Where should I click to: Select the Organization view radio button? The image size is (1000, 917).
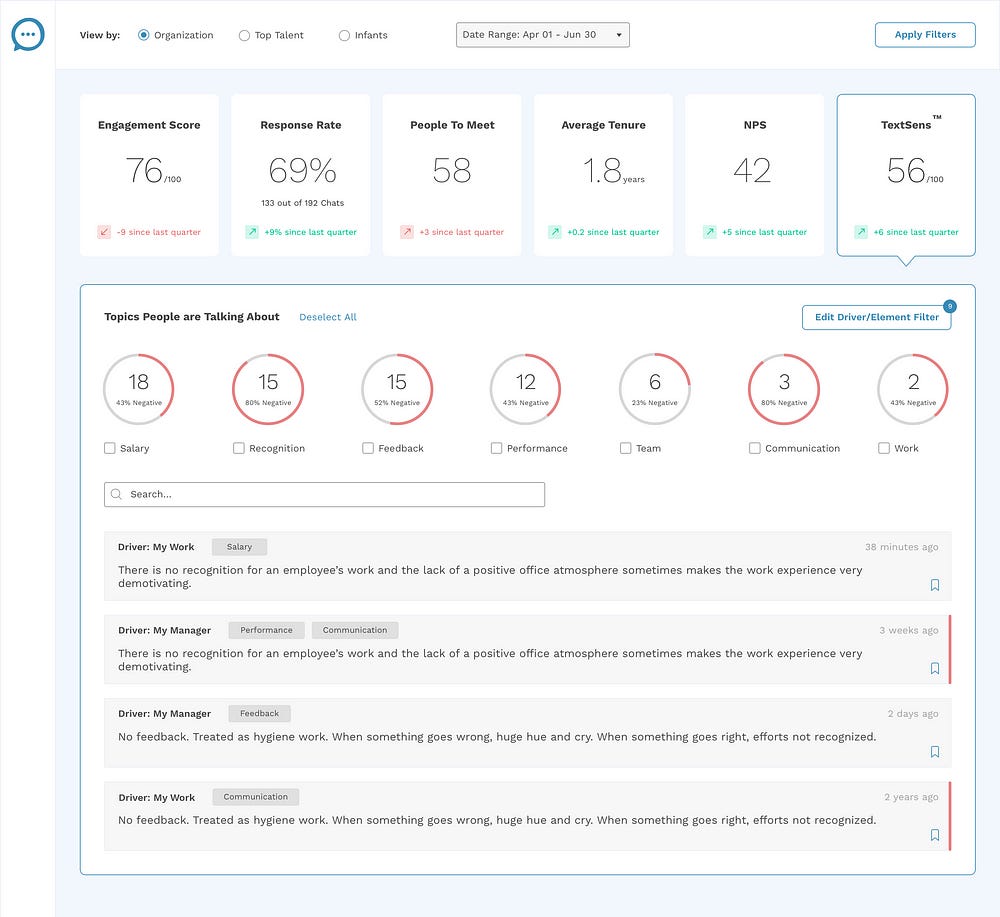[x=143, y=35]
